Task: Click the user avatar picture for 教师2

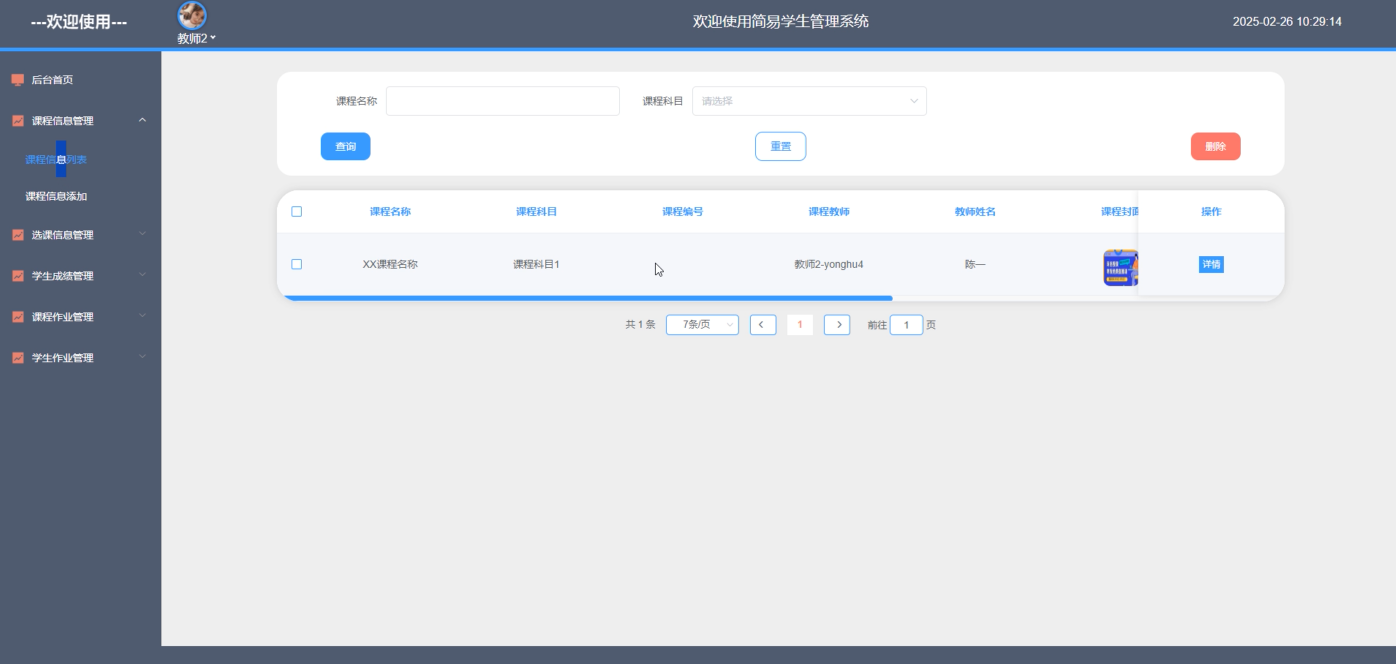Action: (192, 15)
